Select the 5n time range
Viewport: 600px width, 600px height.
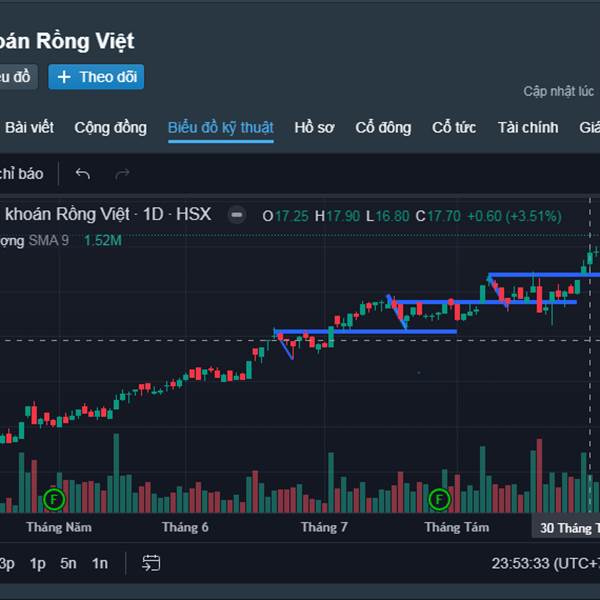pos(68,564)
